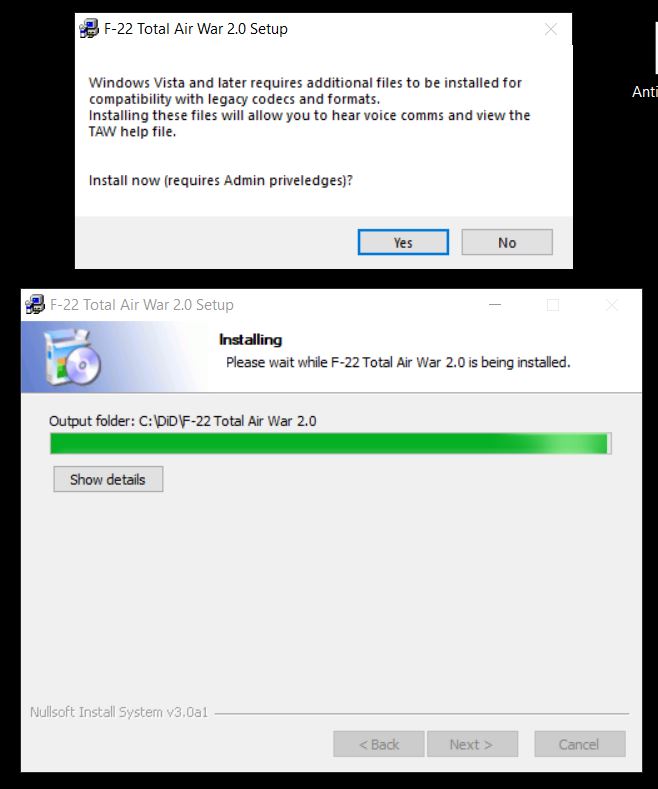
Task: Click the 'Install now' admin prompt text
Action: click(221, 180)
